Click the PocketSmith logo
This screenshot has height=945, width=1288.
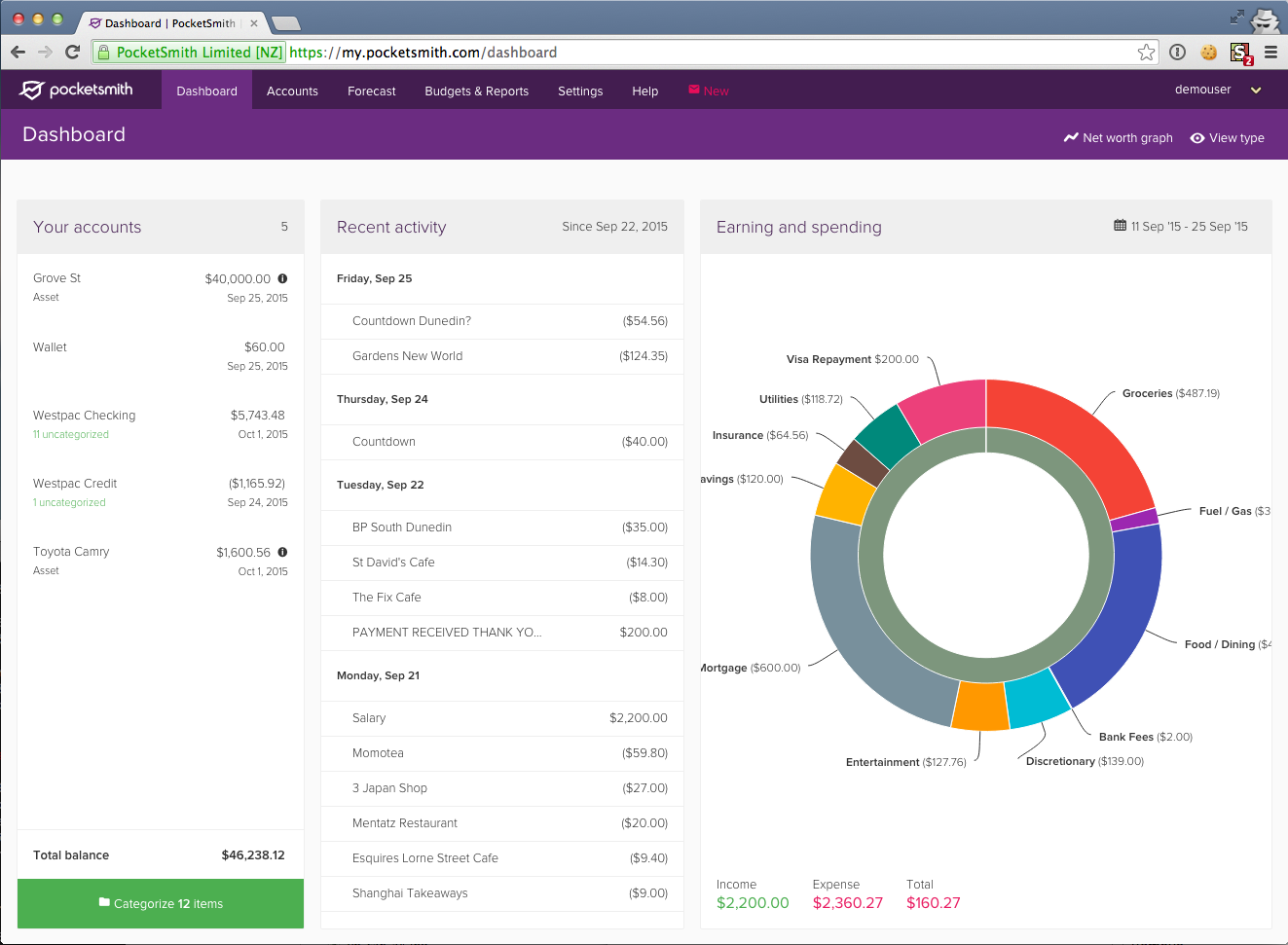pyautogui.click(x=77, y=90)
